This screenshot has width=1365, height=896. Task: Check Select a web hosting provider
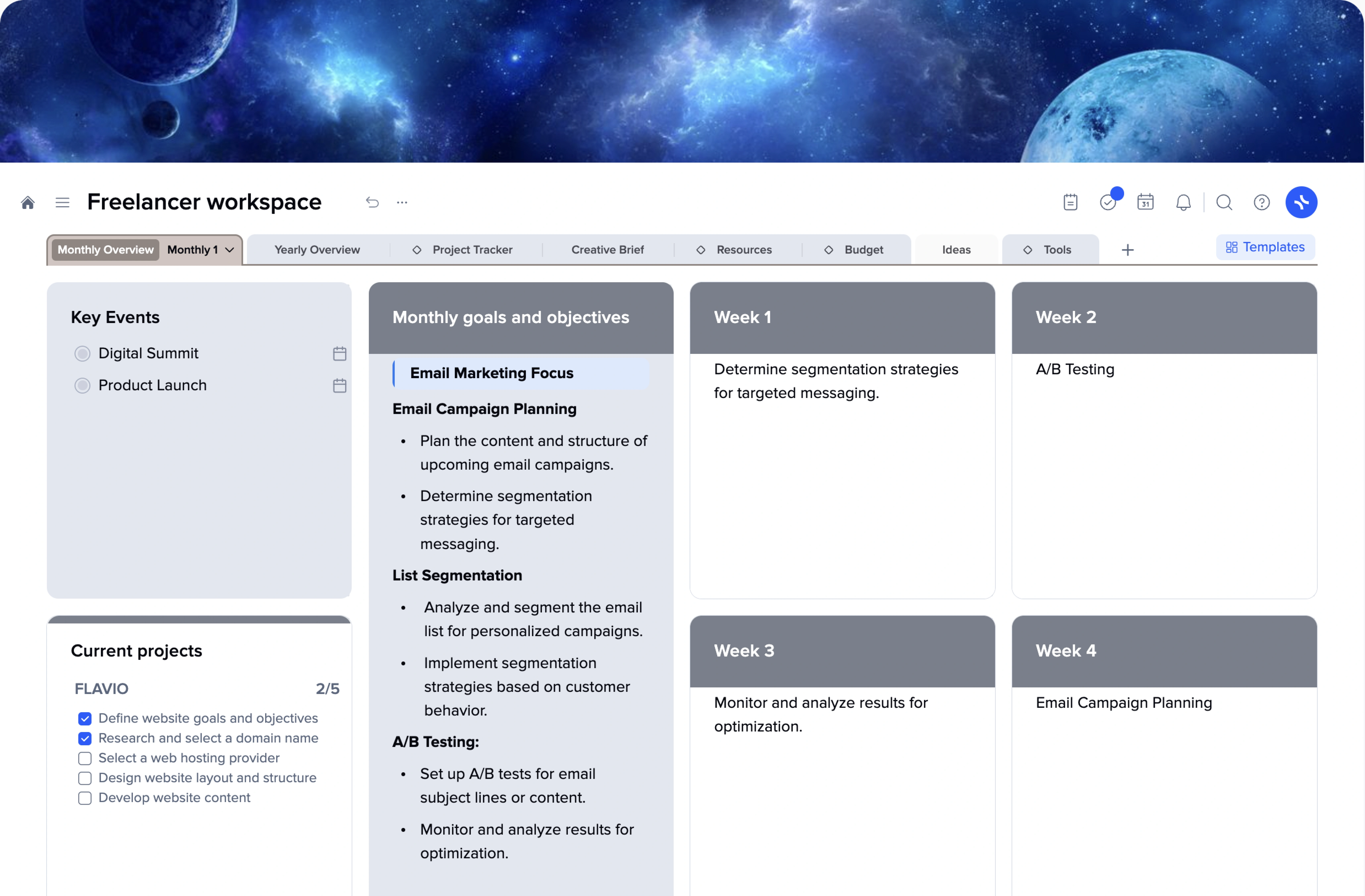85,758
